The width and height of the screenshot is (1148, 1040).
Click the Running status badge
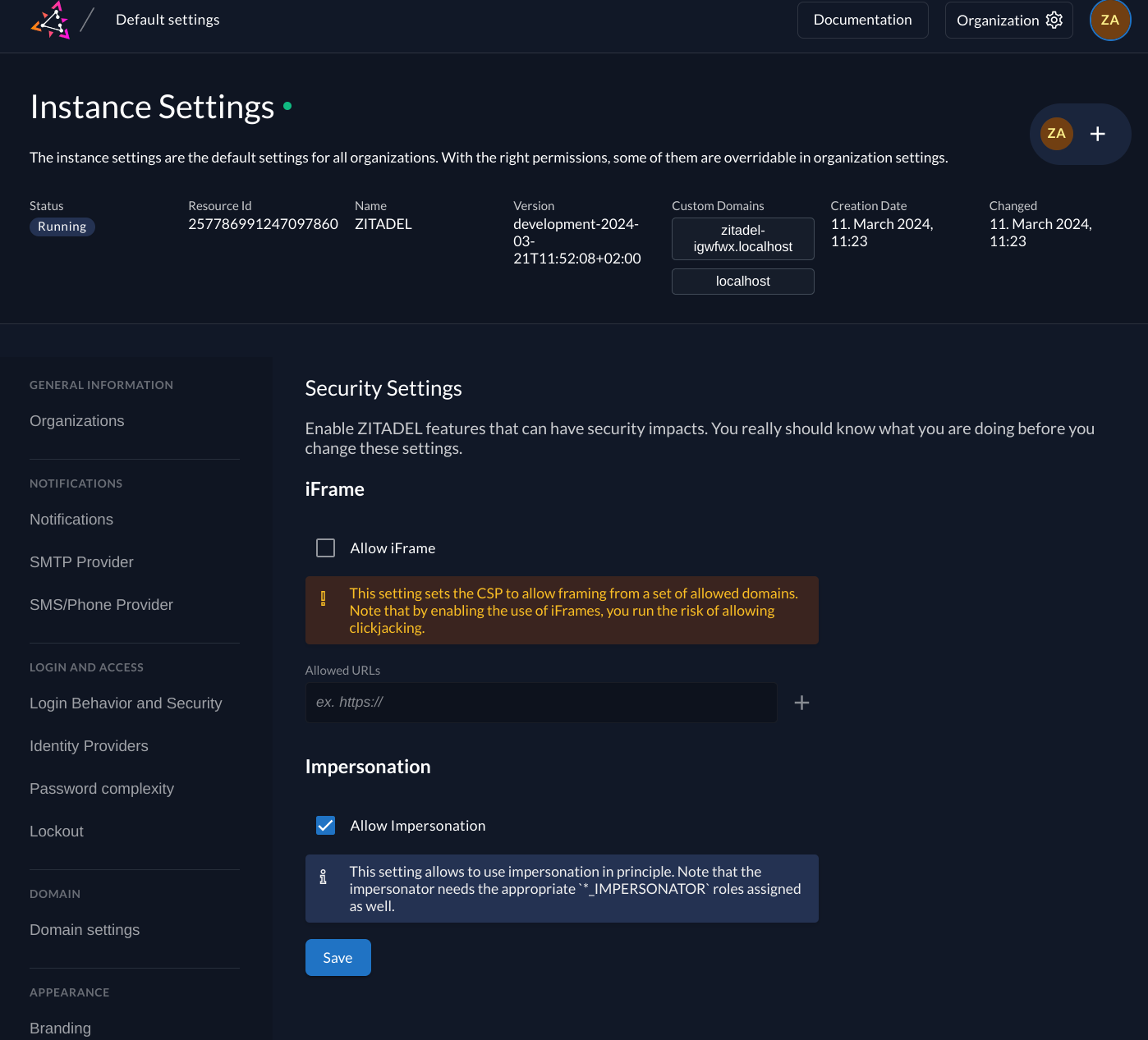[x=62, y=227]
